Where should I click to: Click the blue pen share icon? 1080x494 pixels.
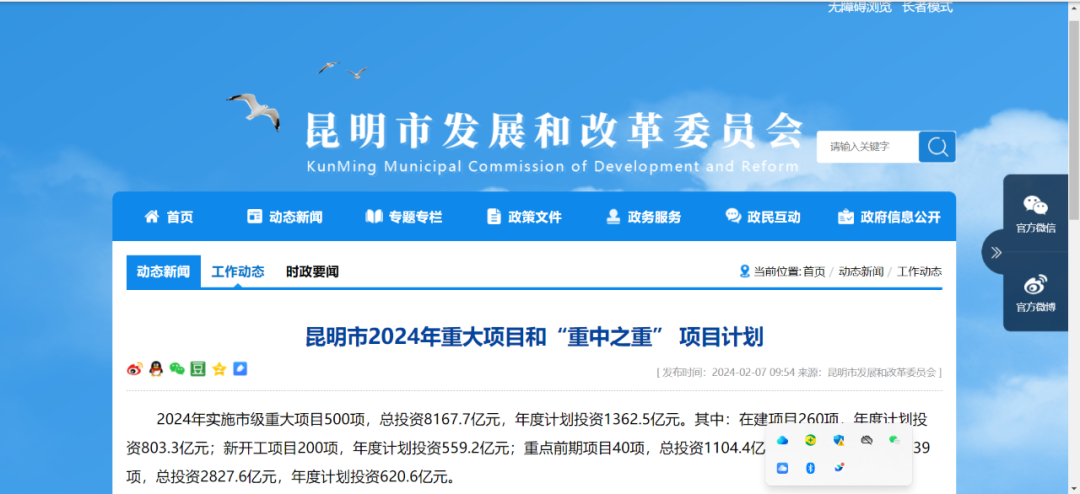[240, 369]
